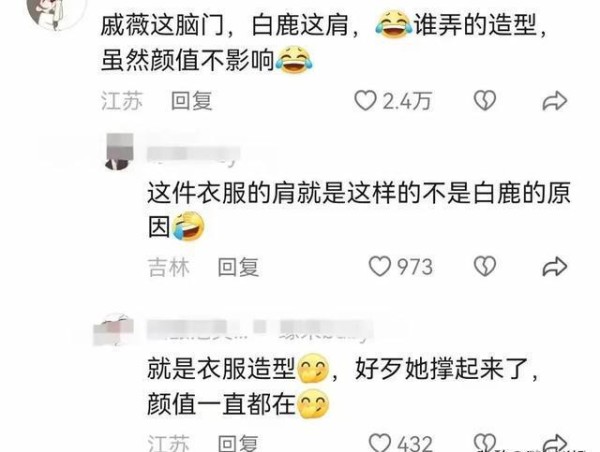This screenshot has height=452, width=600.
Task: Like the comment with 432 likes
Action: click(380, 443)
